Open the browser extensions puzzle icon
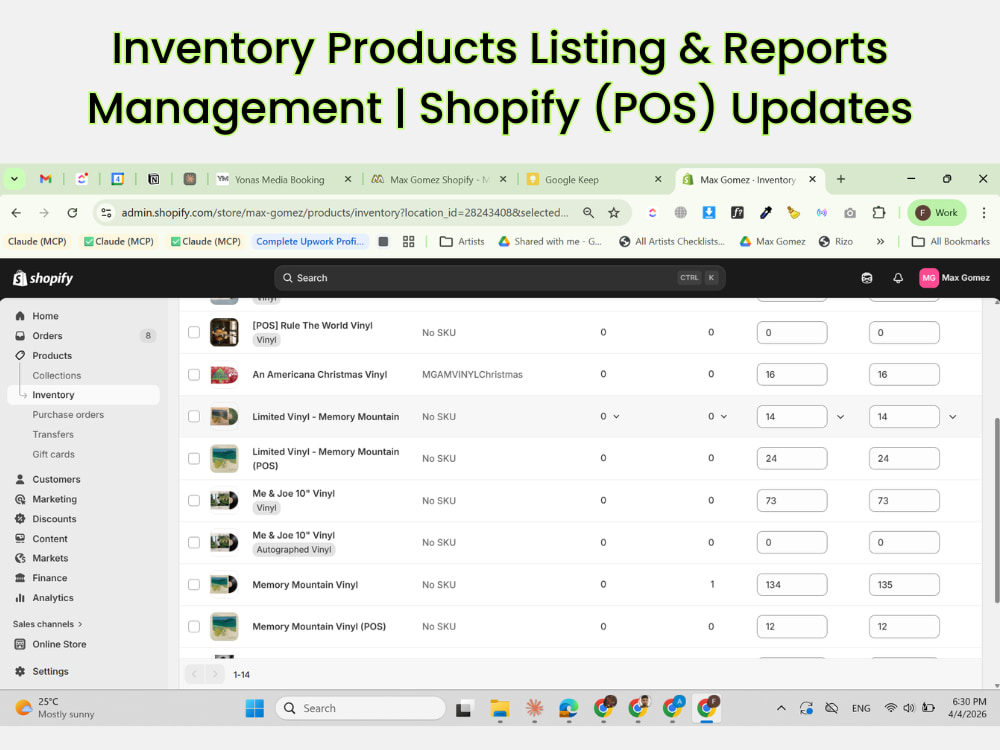Screen dimensions: 1000x750 pyautogui.click(x=879, y=213)
